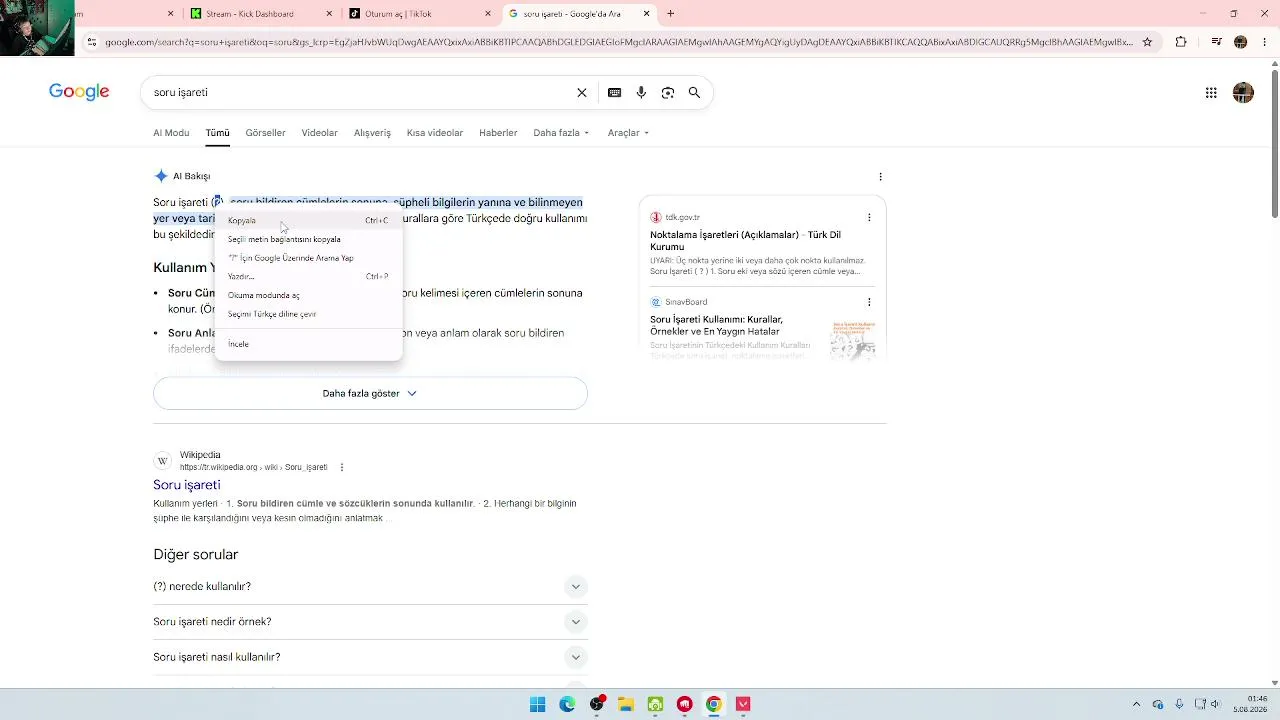Choose "Okuma modunda aç" menu entry
The height and width of the screenshot is (720, 1280).
click(x=308, y=296)
